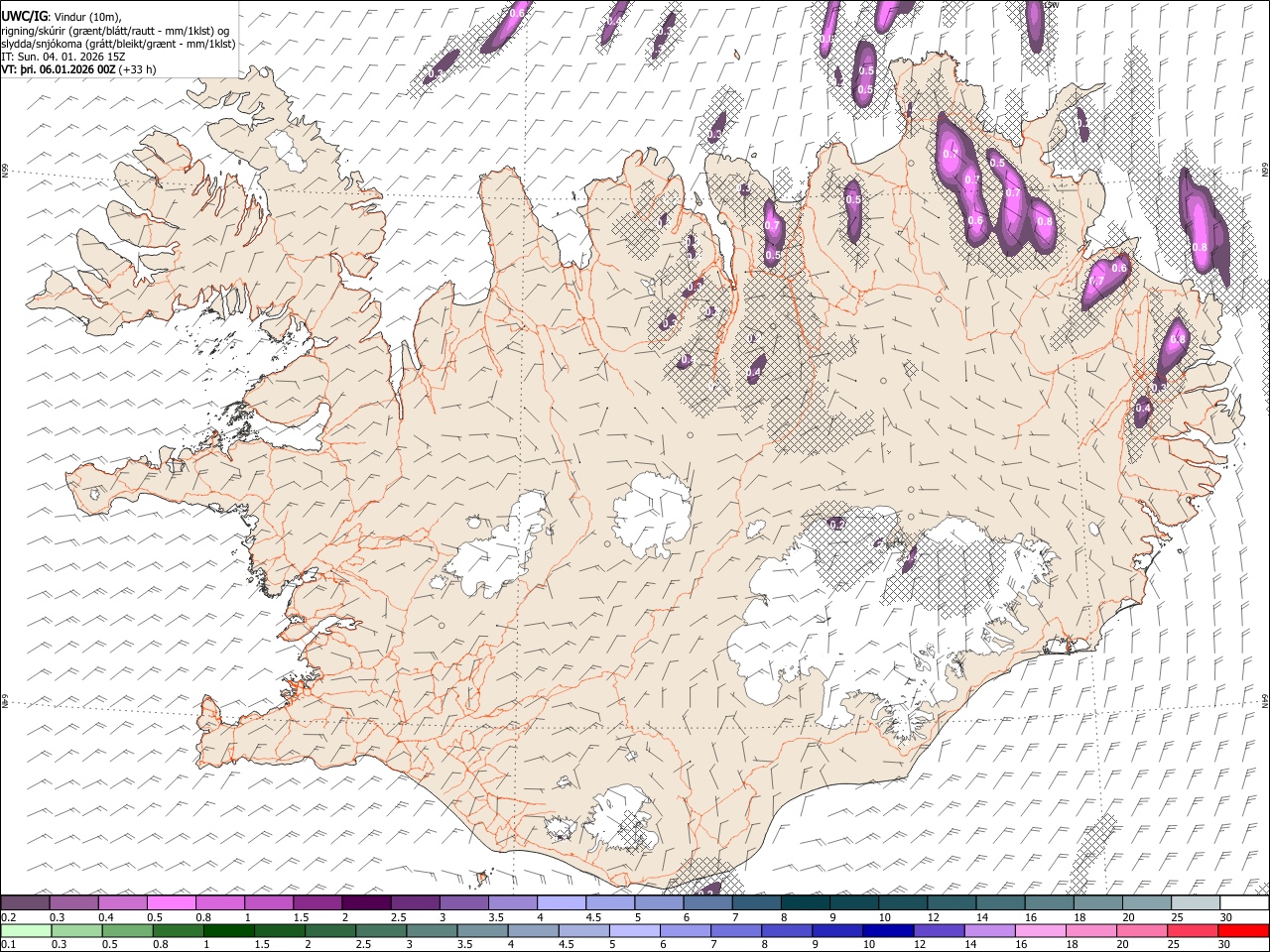
Task: Select the darkest green swatch above bottom-row 1
Action: tap(228, 930)
